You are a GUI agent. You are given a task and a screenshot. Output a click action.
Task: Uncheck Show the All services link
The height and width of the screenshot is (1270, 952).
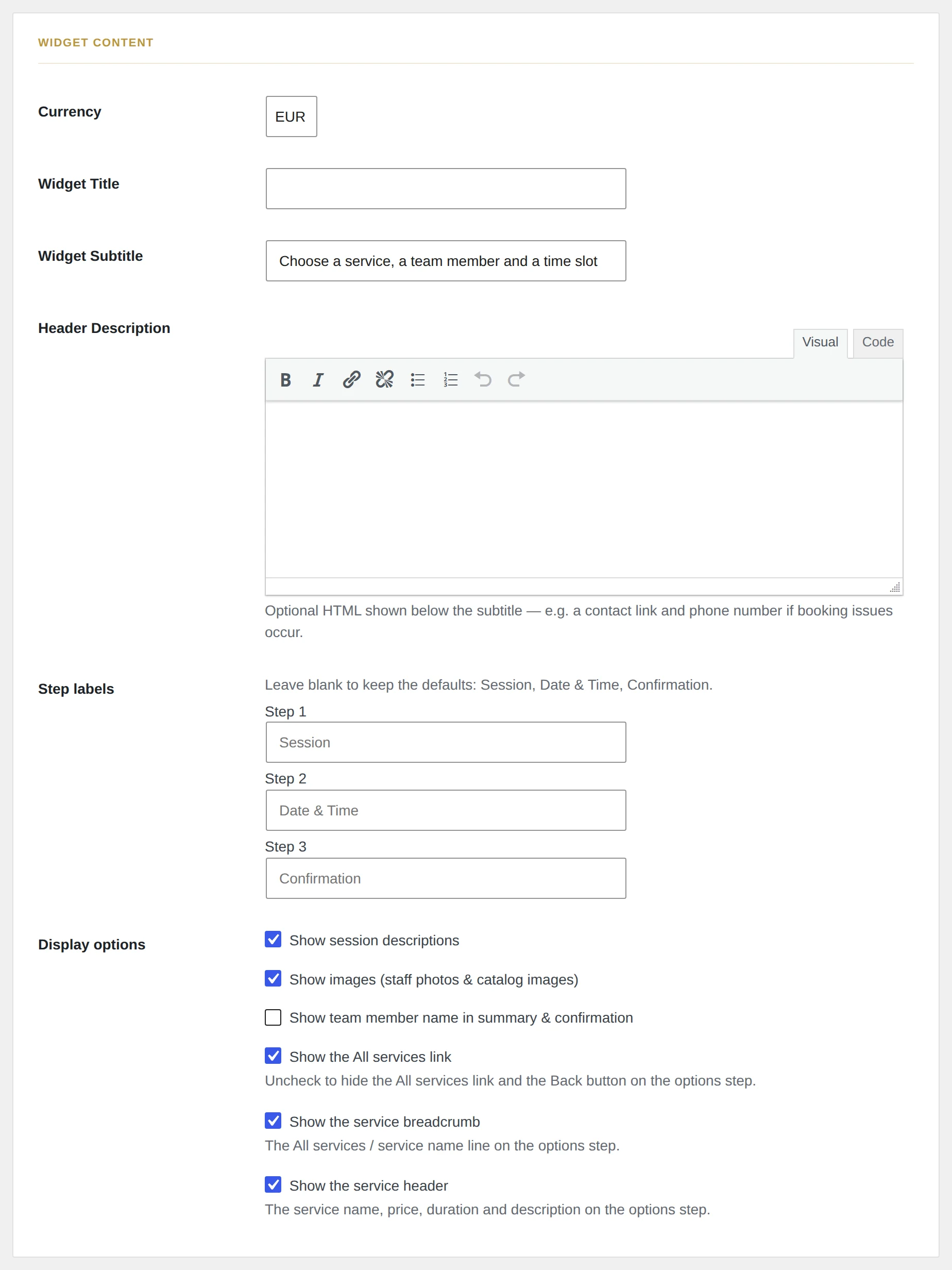[x=273, y=1056]
